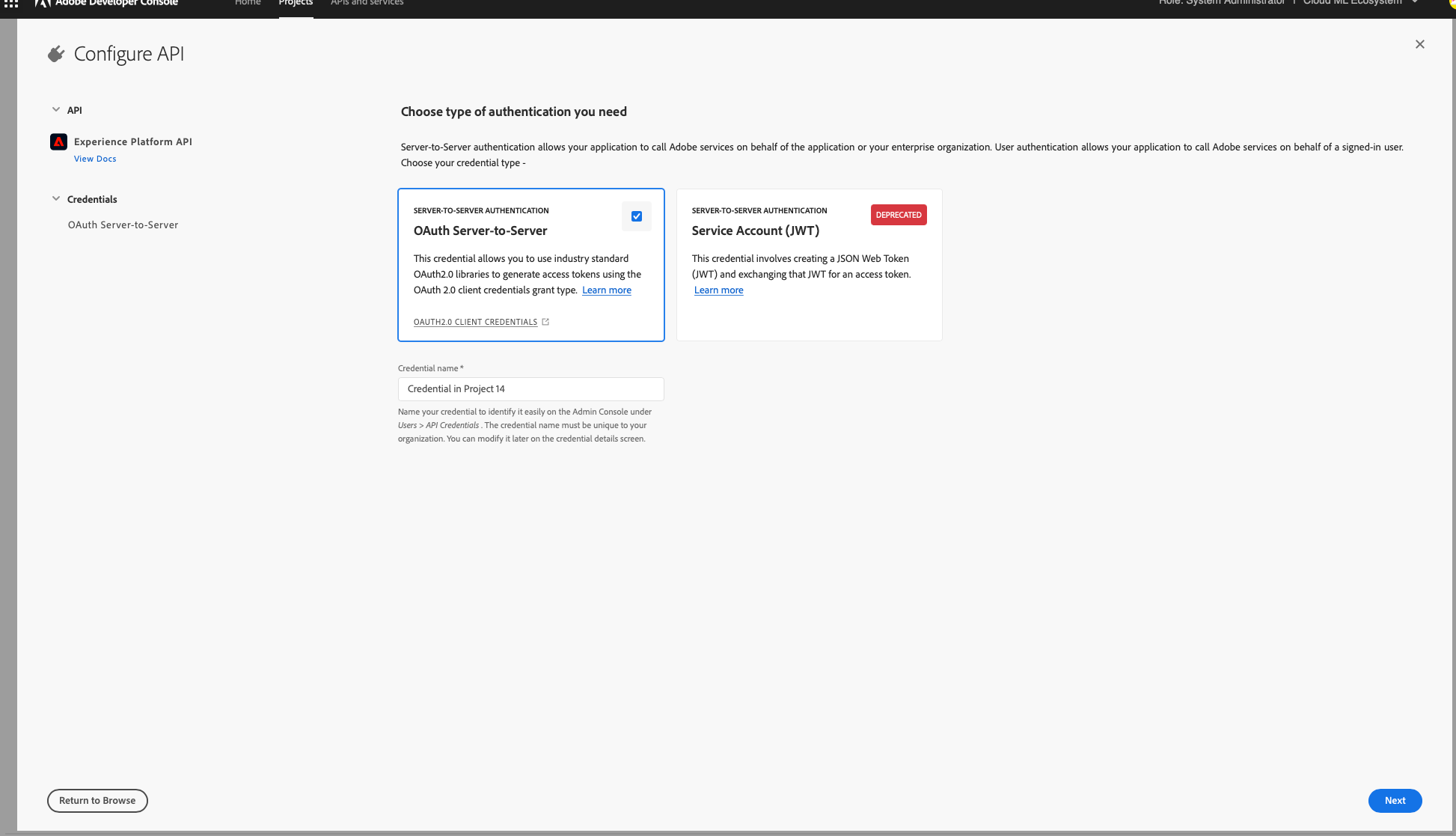The image size is (1456, 836).
Task: Open the View Docs link
Action: tap(95, 159)
